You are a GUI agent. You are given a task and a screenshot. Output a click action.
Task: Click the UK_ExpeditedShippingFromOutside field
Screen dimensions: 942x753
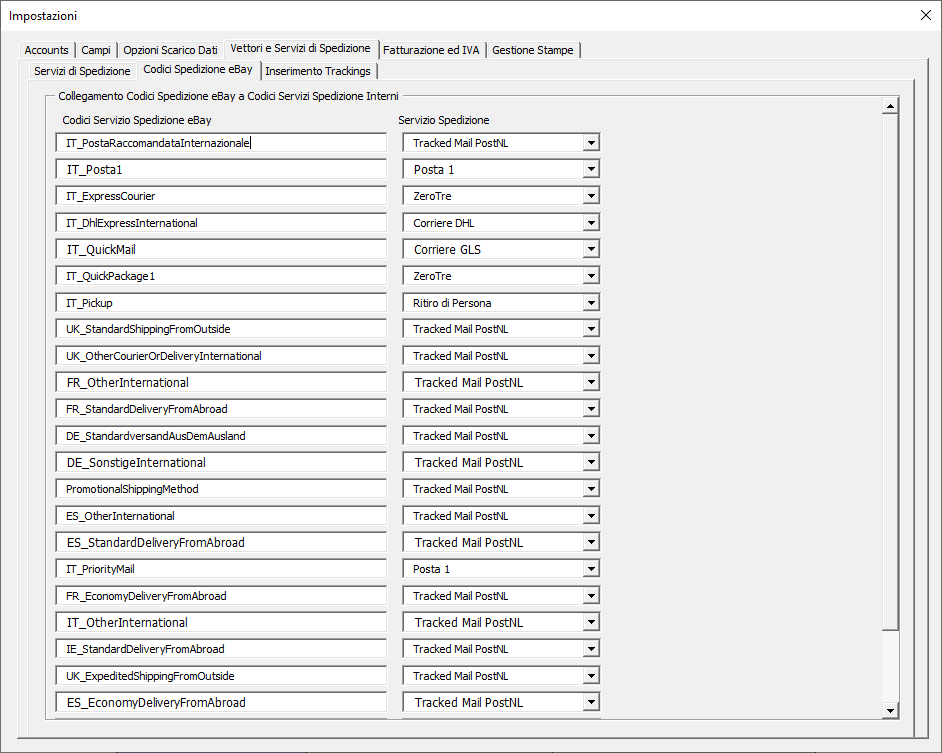coord(221,675)
